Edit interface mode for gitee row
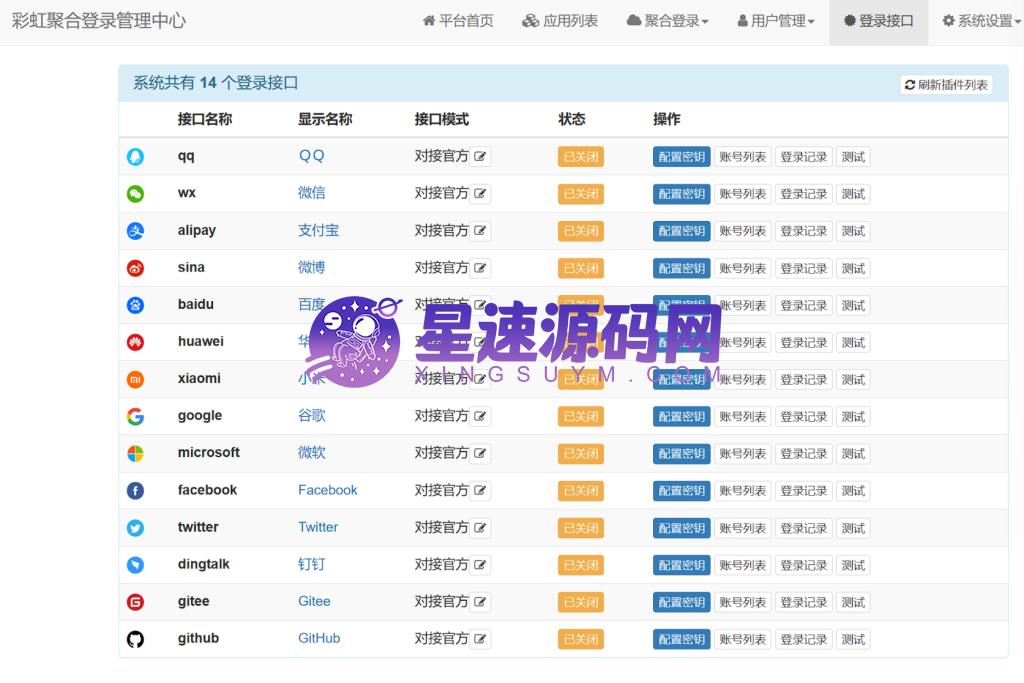 tap(480, 602)
